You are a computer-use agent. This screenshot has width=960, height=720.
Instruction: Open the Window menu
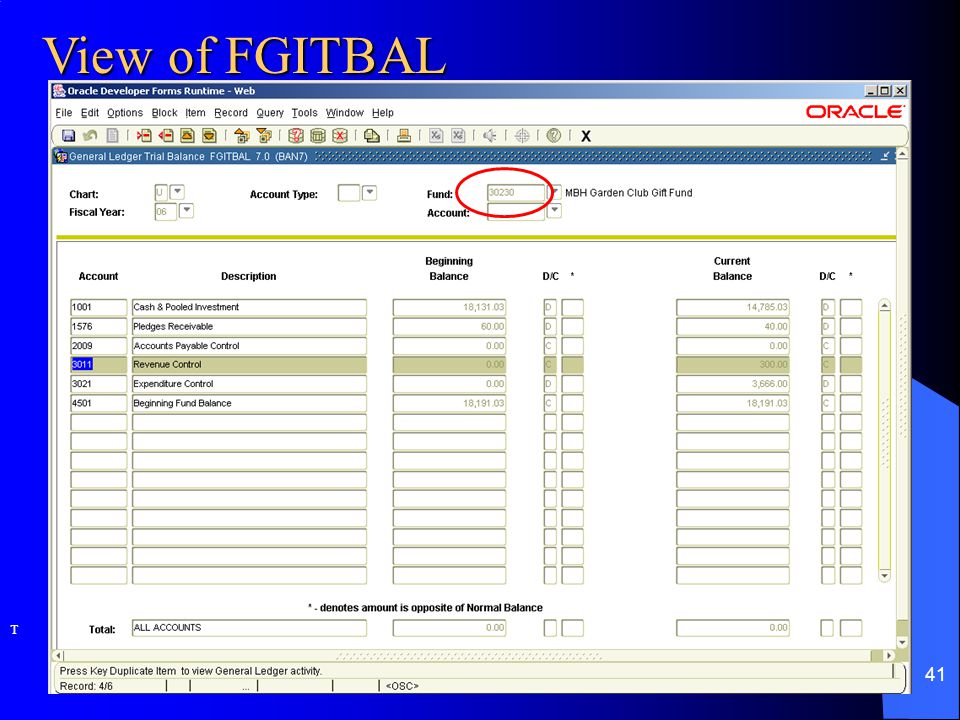(345, 113)
